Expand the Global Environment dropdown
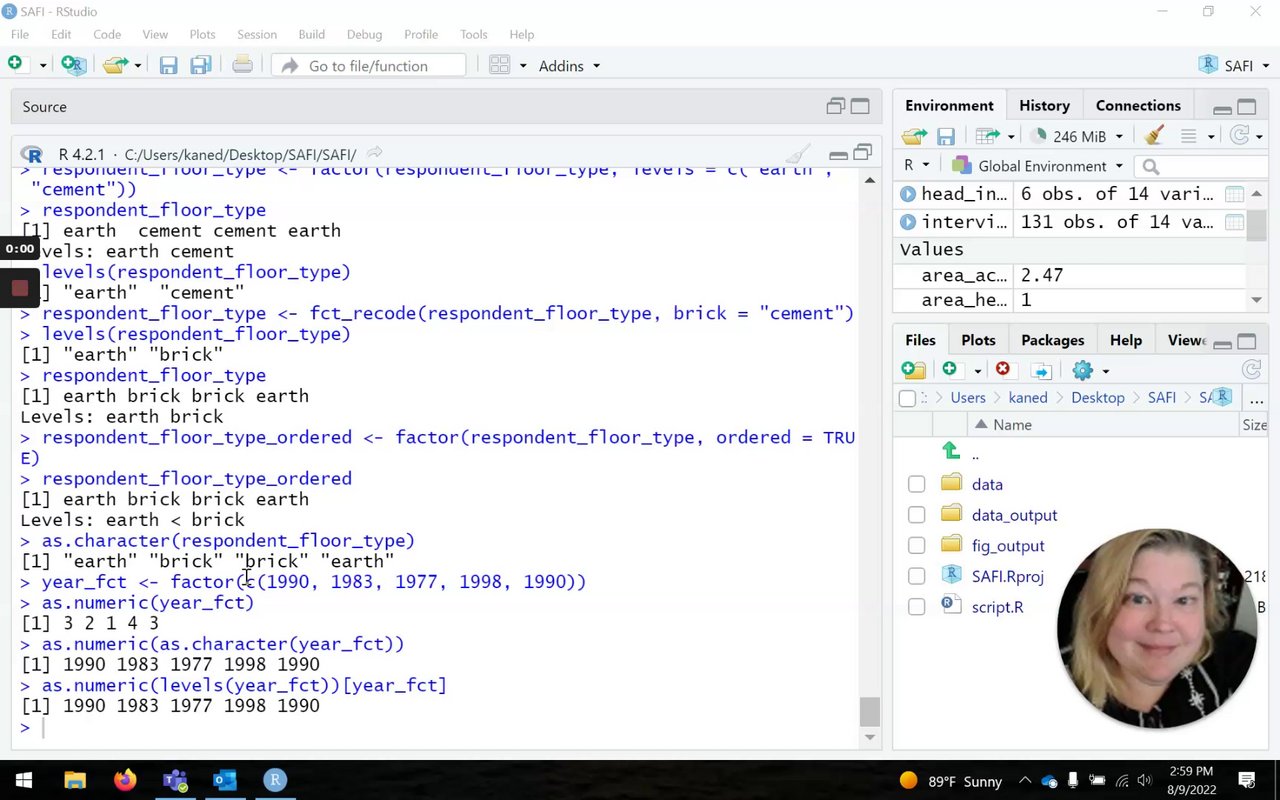The width and height of the screenshot is (1280, 800). pyautogui.click(x=1041, y=166)
